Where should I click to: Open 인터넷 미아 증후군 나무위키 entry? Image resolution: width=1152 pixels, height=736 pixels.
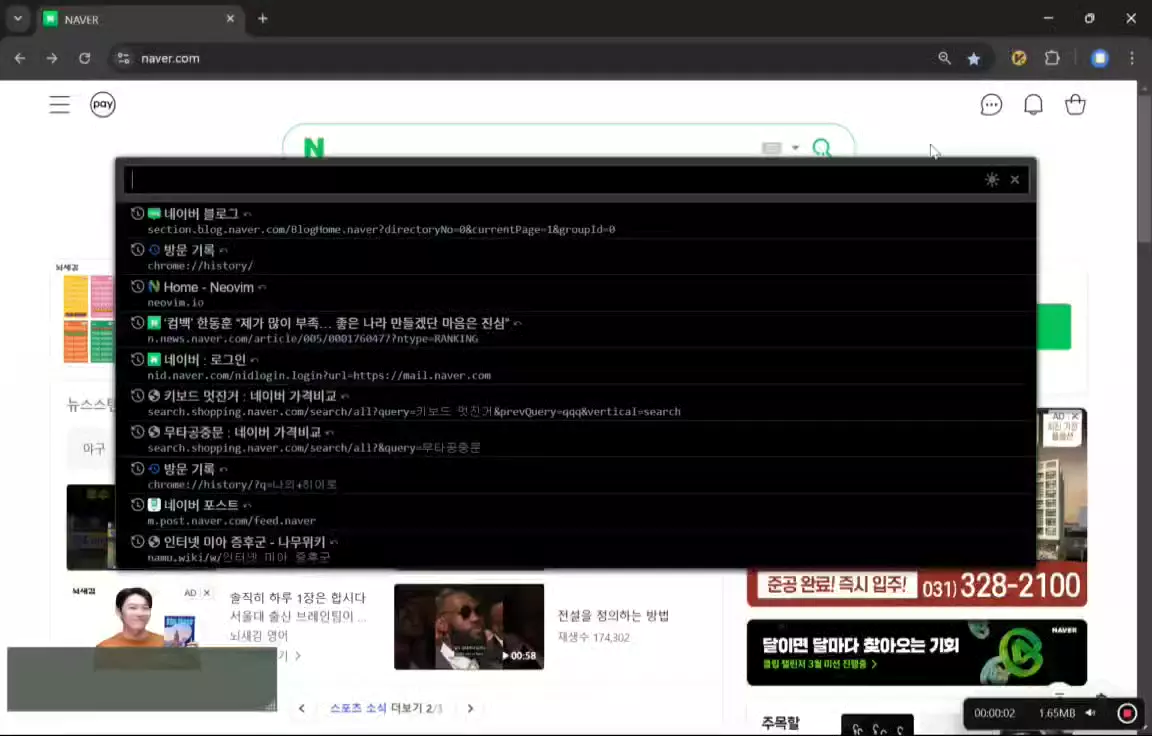pos(576,549)
